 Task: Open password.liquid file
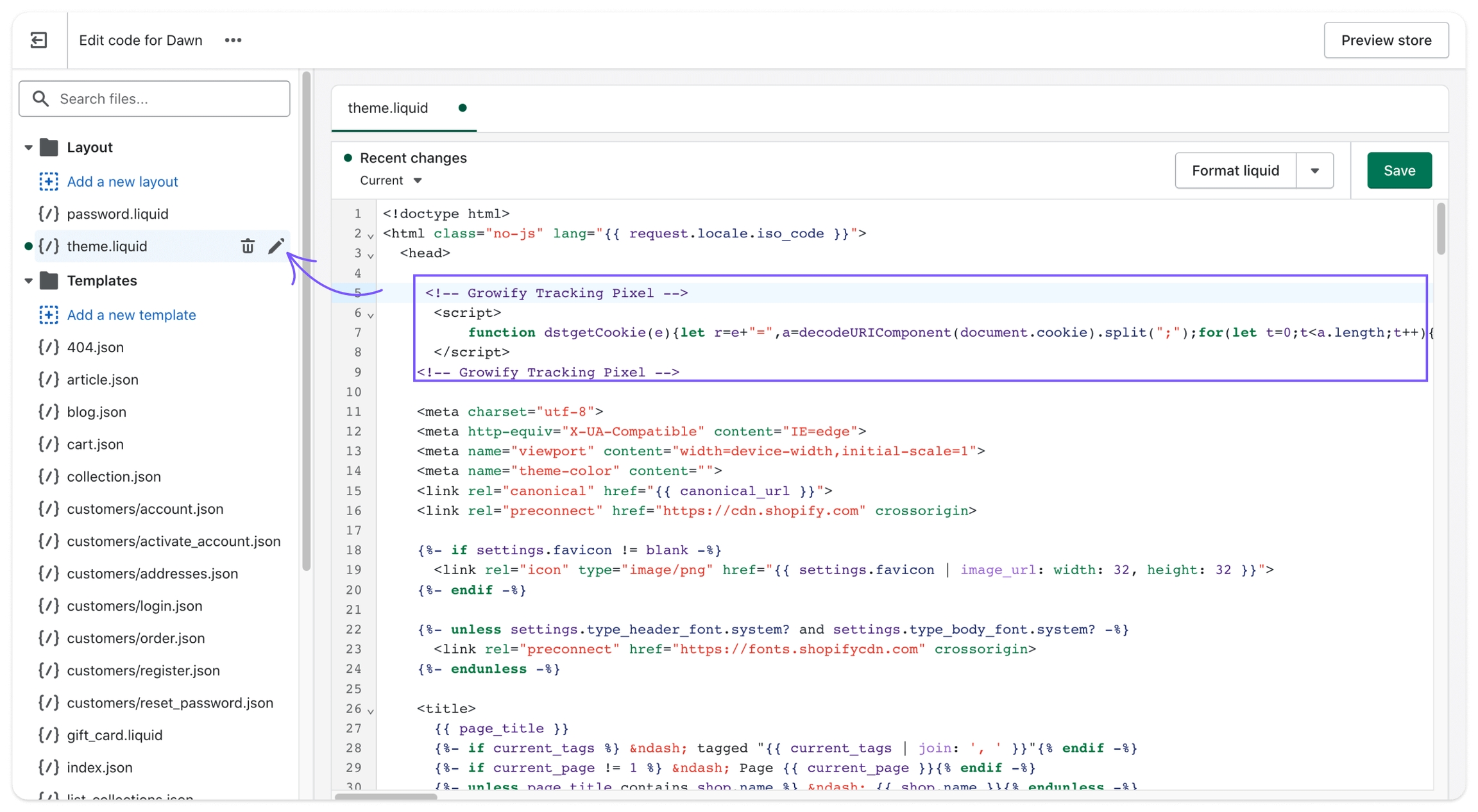tap(117, 214)
